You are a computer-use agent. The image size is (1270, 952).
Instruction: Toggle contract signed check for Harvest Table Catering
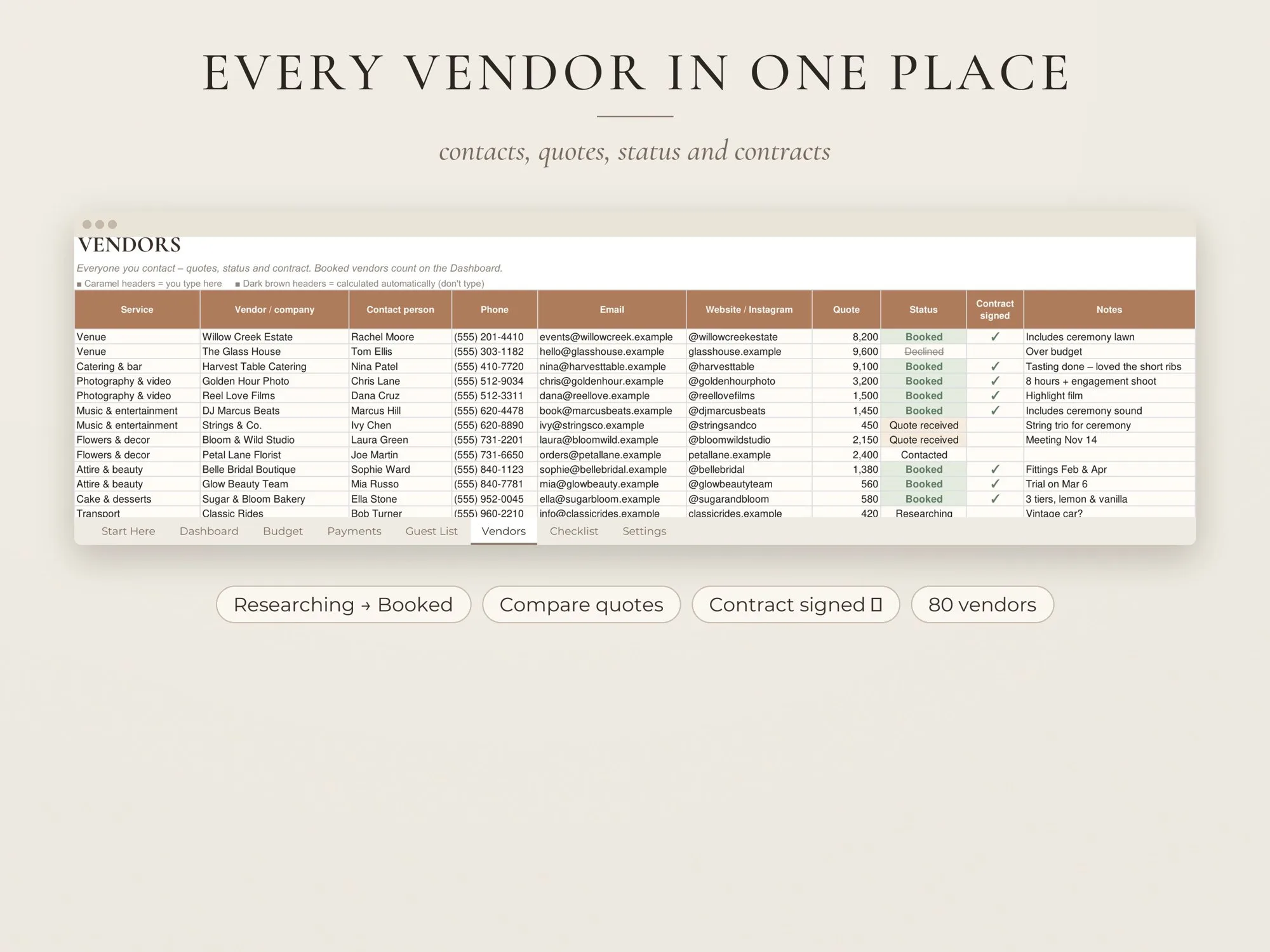pyautogui.click(x=995, y=366)
